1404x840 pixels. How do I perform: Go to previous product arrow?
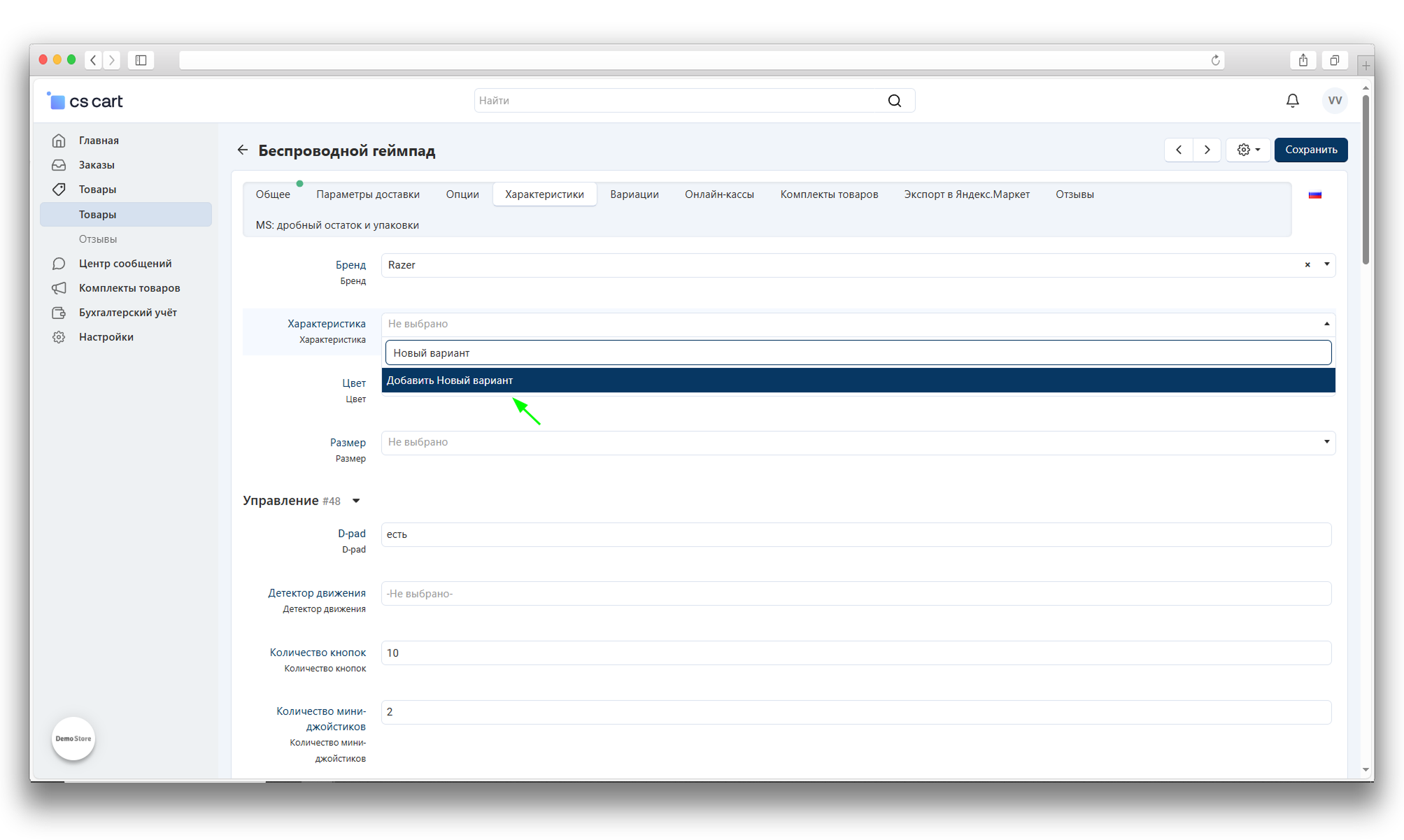1179,150
